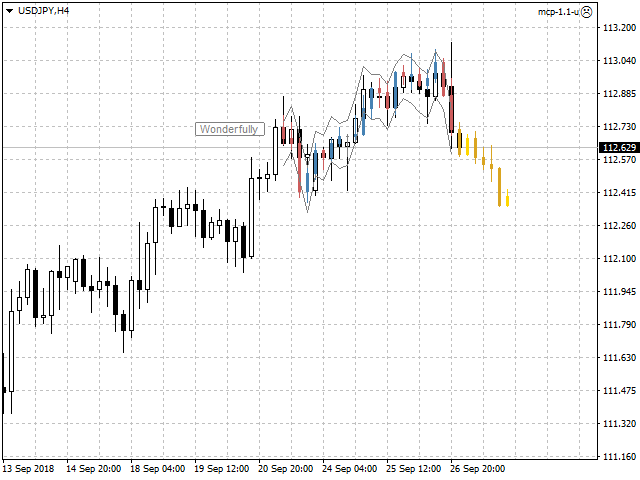The height and width of the screenshot is (480, 640).
Task: Click the triangle arrow beside USDJPY,H4
Action: 10,10
